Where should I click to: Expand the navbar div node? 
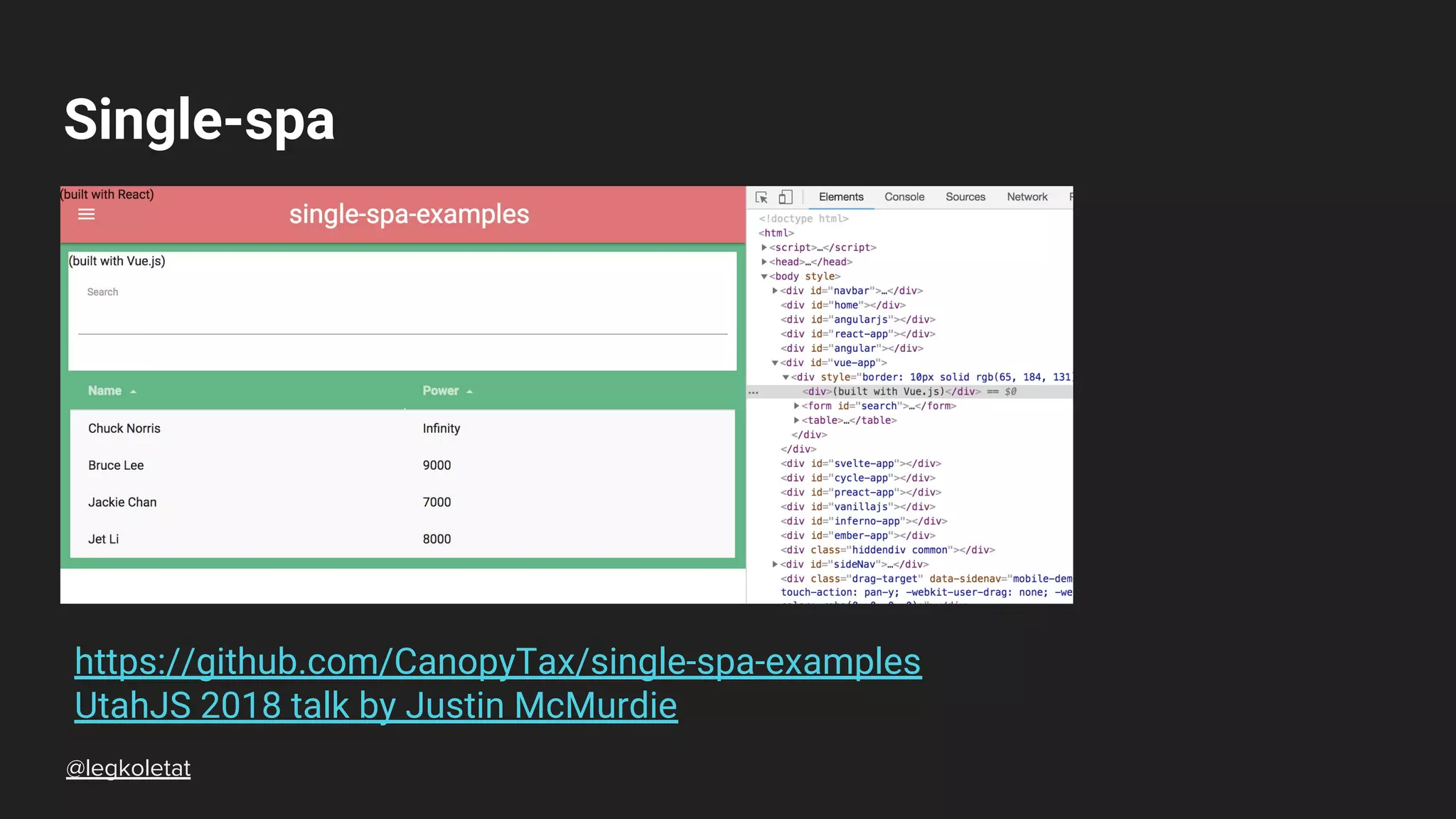(x=775, y=291)
